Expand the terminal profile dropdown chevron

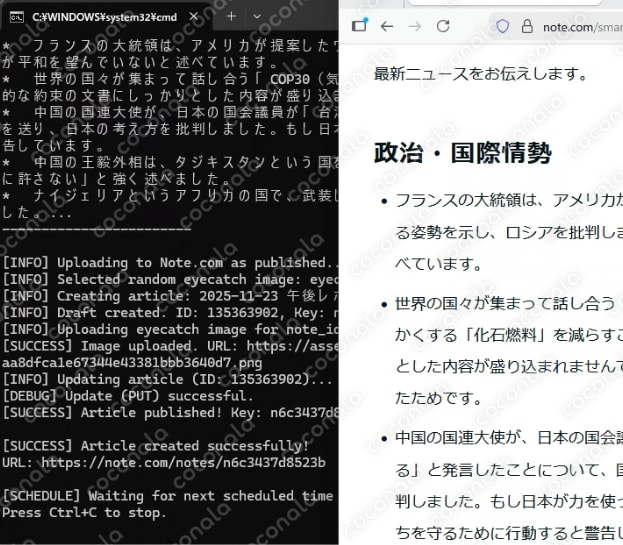257,17
